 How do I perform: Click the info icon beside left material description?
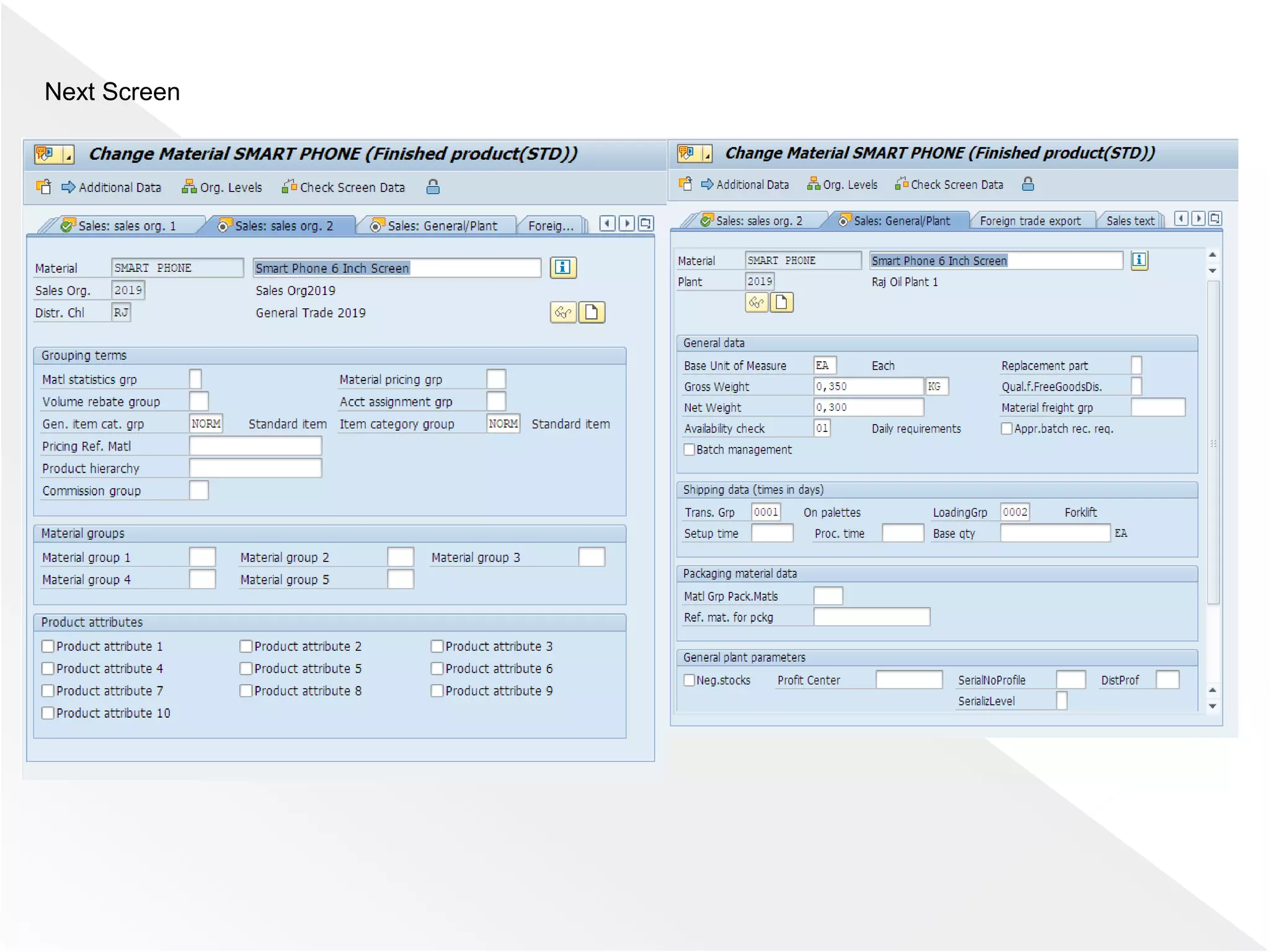click(562, 268)
